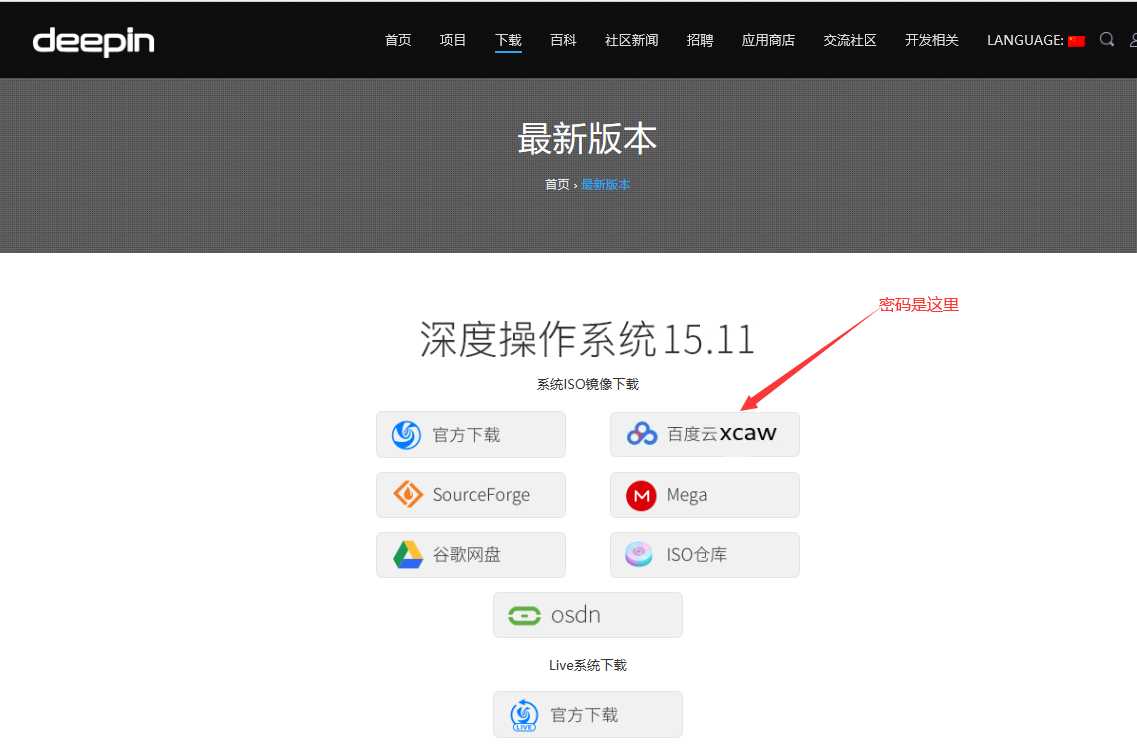Open the ISO仓库 download button
The height and width of the screenshot is (749, 1137).
tap(705, 555)
